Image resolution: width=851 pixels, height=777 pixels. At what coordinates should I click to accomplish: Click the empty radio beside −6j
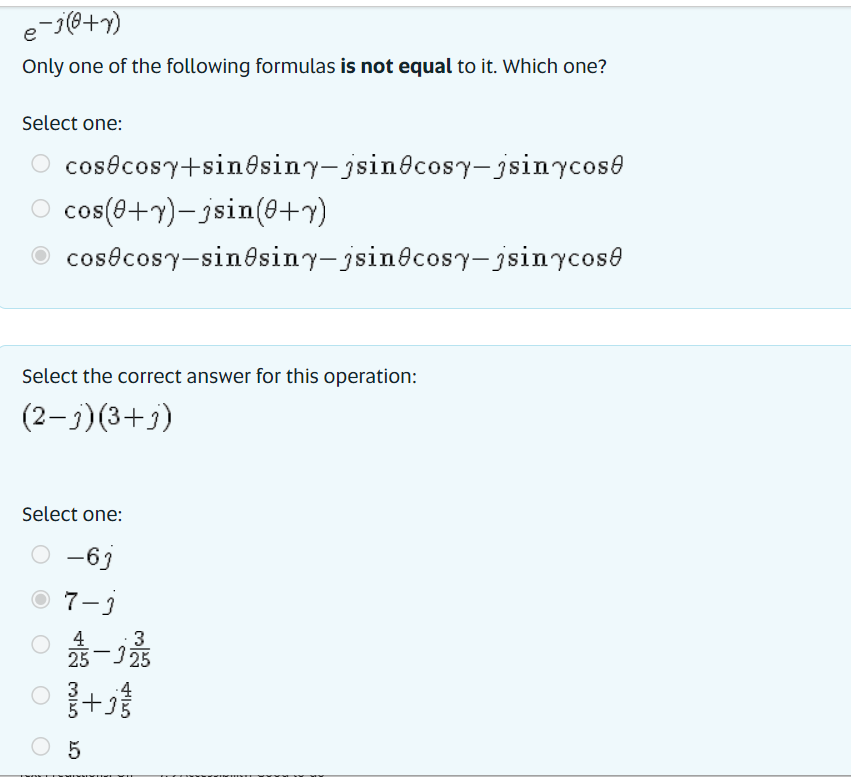[41, 557]
